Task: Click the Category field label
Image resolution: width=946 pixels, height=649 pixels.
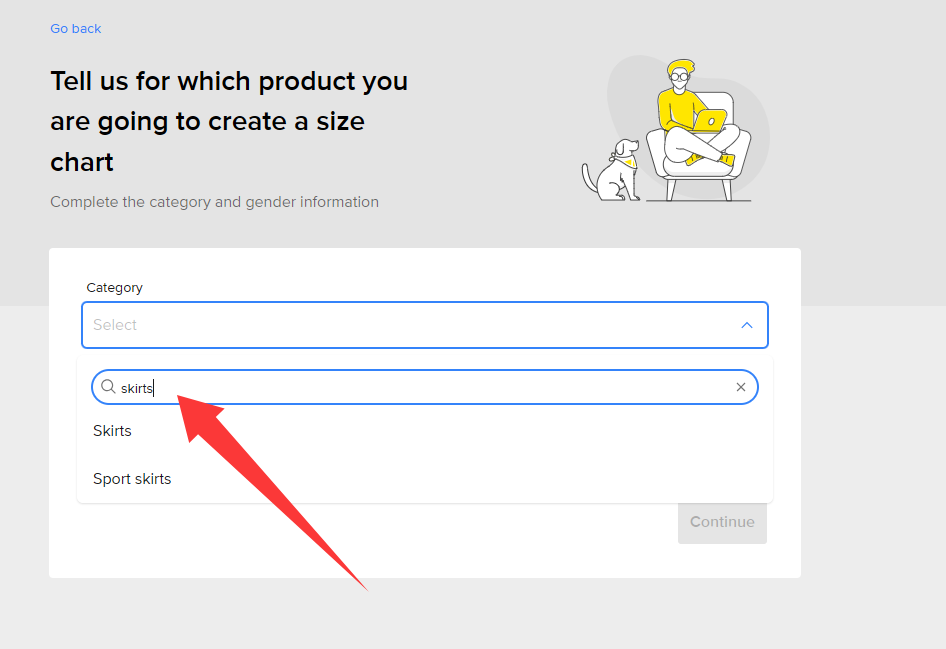Action: coord(115,288)
